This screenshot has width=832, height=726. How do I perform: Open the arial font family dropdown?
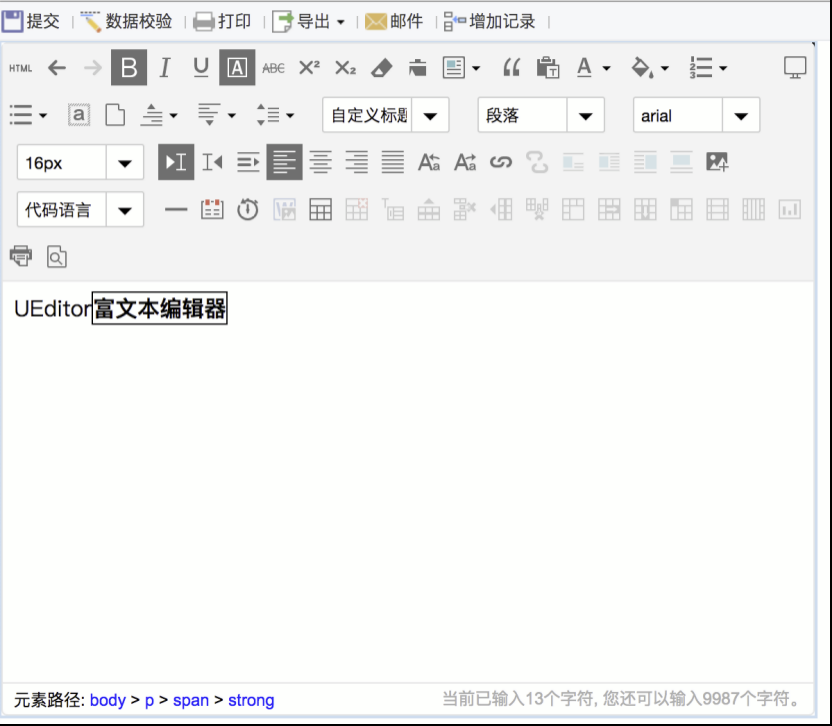[742, 115]
